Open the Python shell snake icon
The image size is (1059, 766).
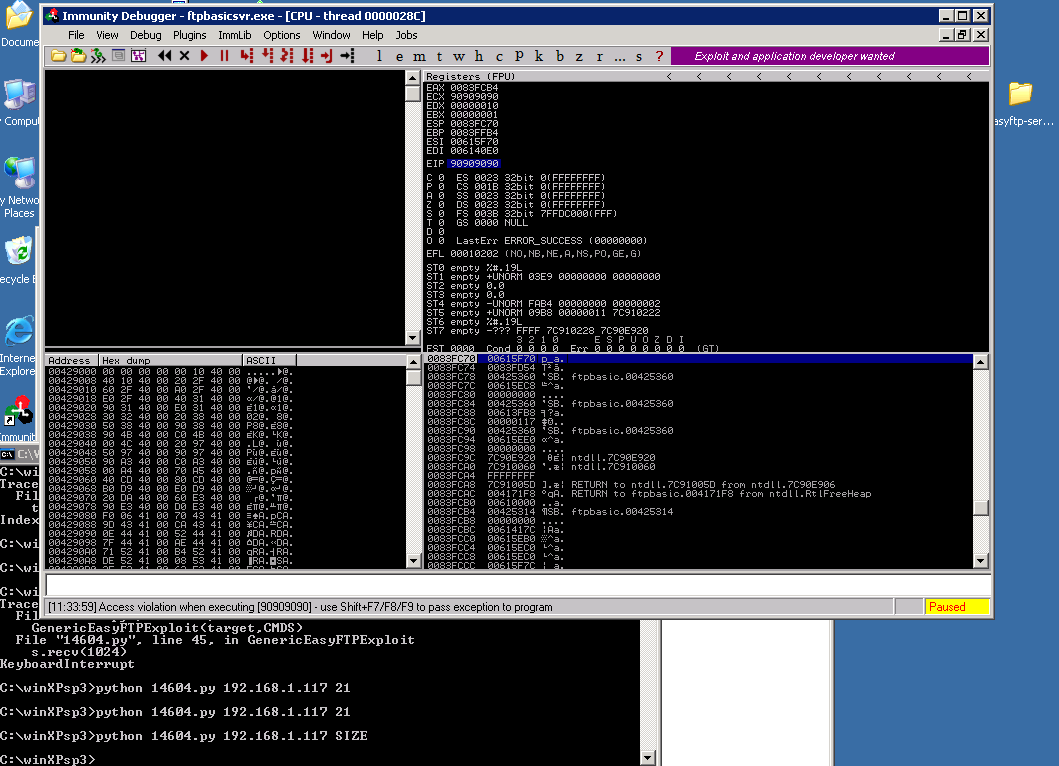(99, 56)
